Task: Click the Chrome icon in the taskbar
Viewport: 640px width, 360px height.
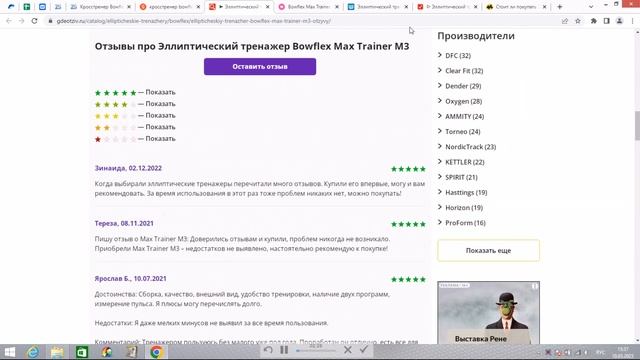Action: click(x=156, y=352)
